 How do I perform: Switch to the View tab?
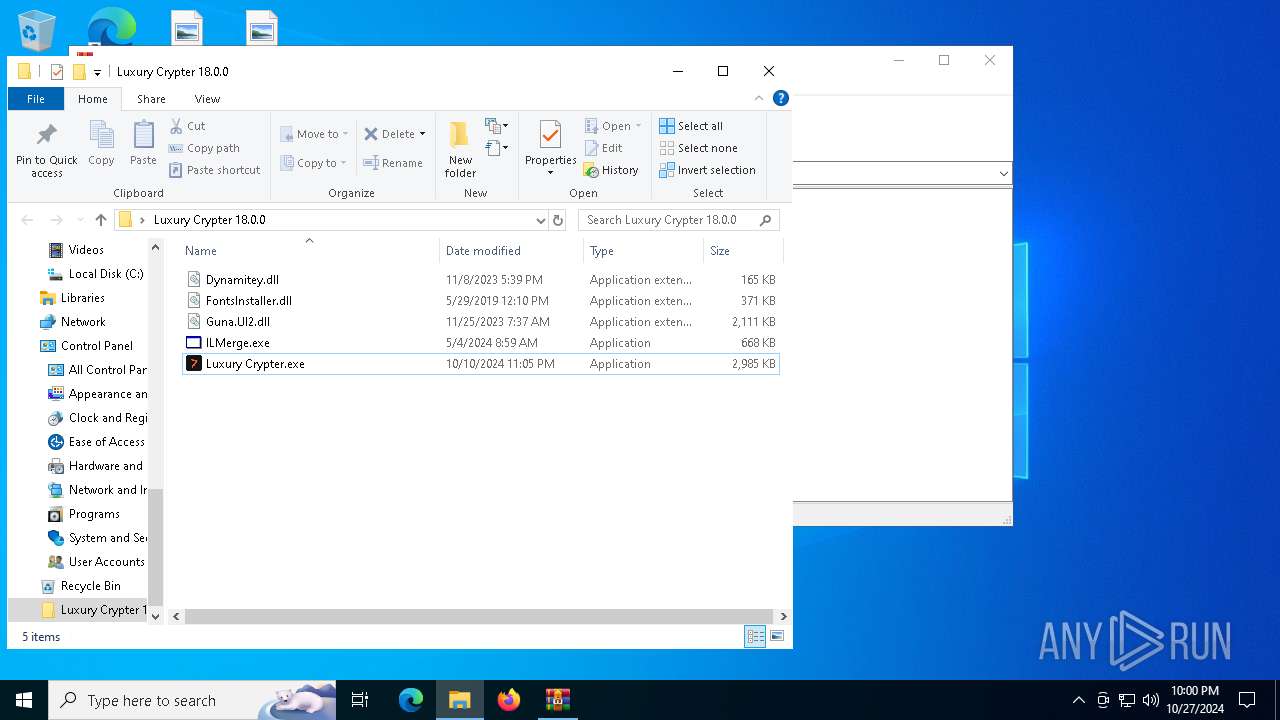(x=207, y=99)
